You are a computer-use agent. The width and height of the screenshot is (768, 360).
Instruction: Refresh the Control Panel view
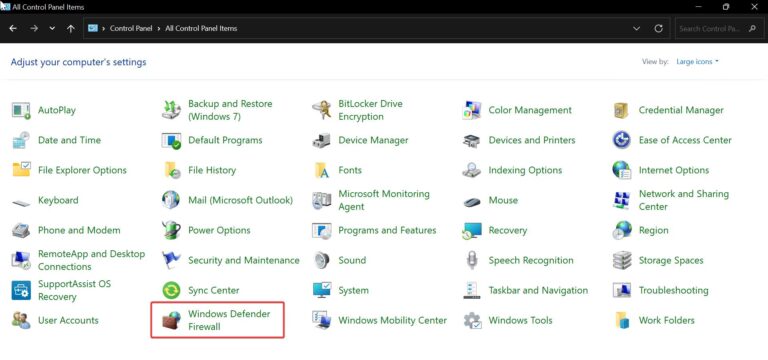click(x=659, y=28)
